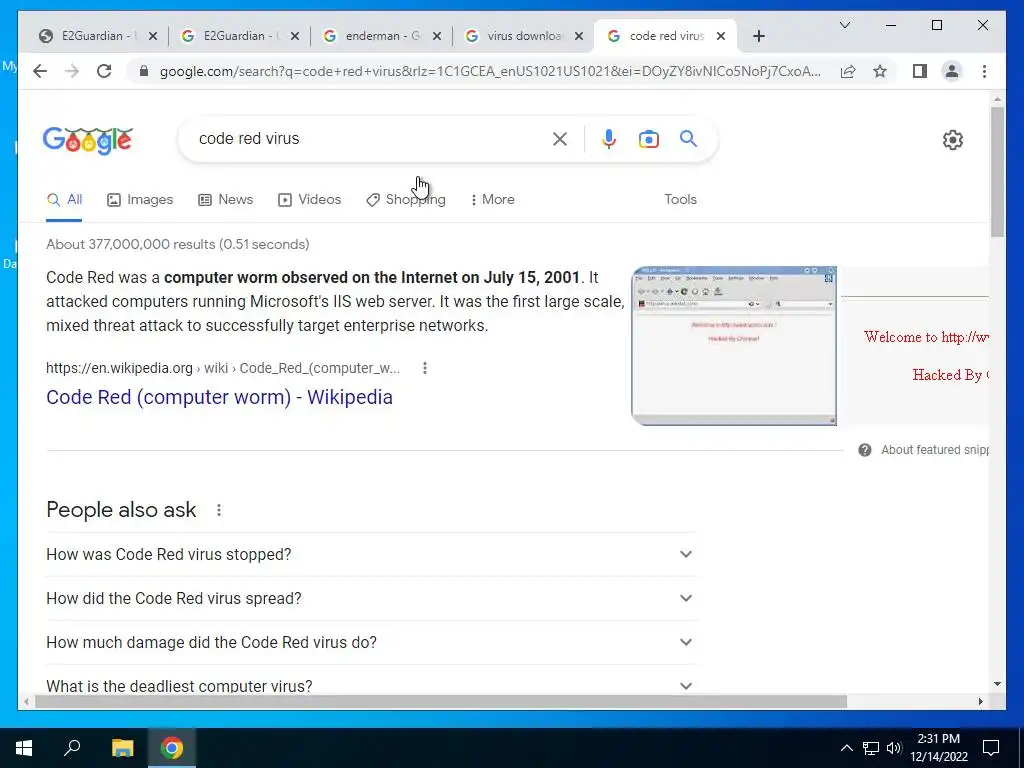Viewport: 1024px width, 768px height.
Task: Start a voice search with the microphone
Action: (x=609, y=138)
